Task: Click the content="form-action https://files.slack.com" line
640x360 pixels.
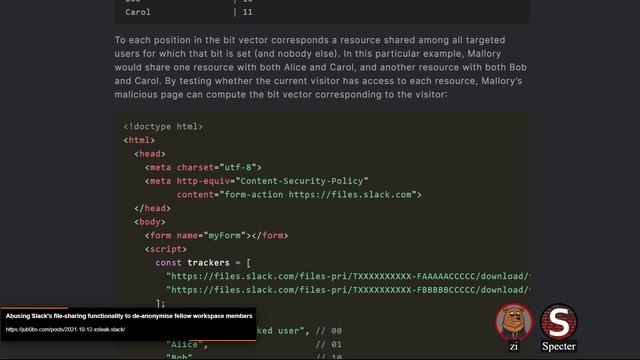Action: 299,195
